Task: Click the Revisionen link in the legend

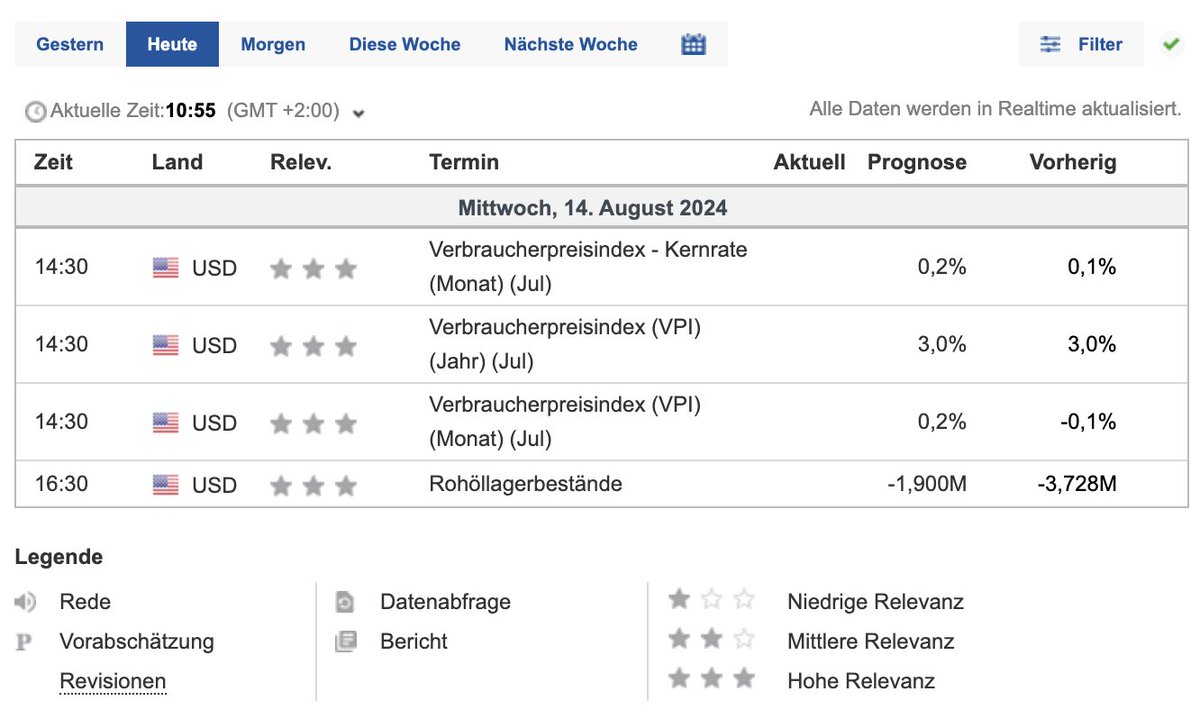Action: [113, 682]
